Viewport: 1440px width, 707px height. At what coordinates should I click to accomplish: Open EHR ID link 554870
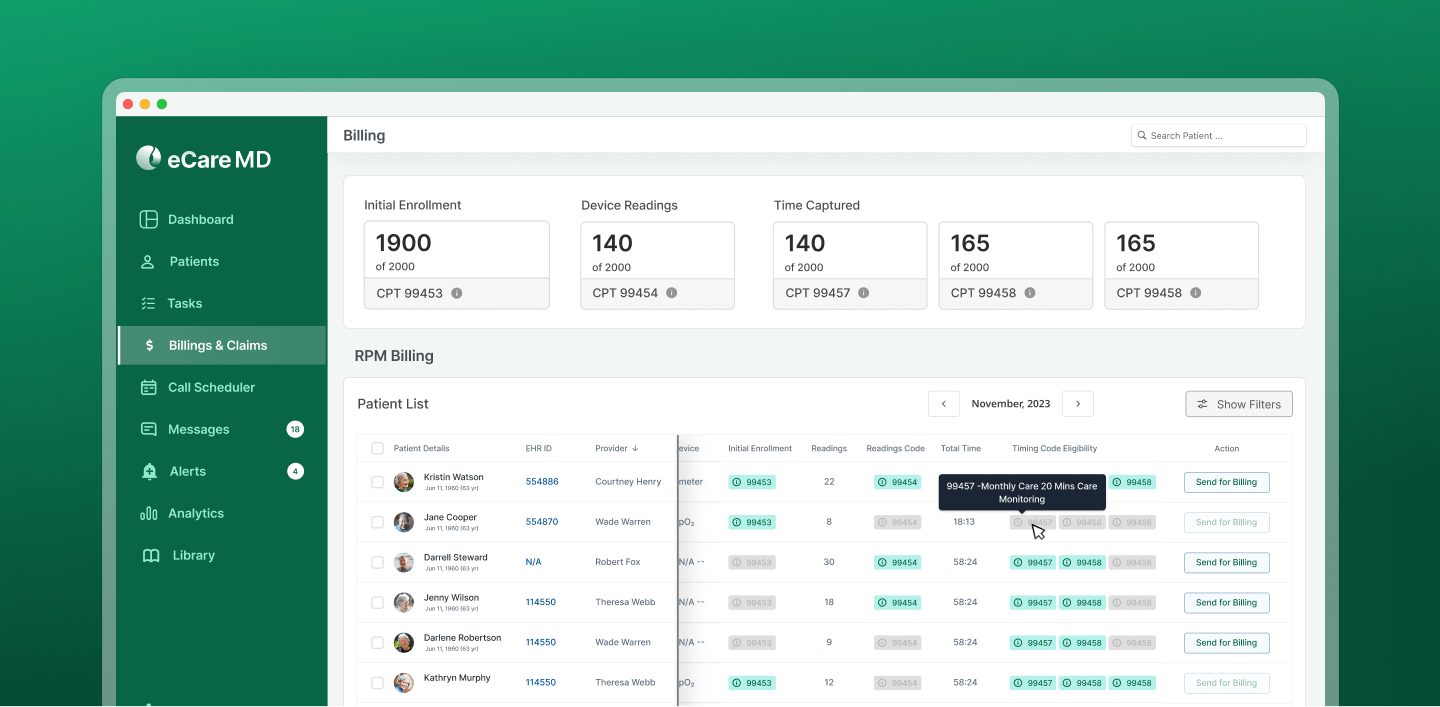pos(542,522)
